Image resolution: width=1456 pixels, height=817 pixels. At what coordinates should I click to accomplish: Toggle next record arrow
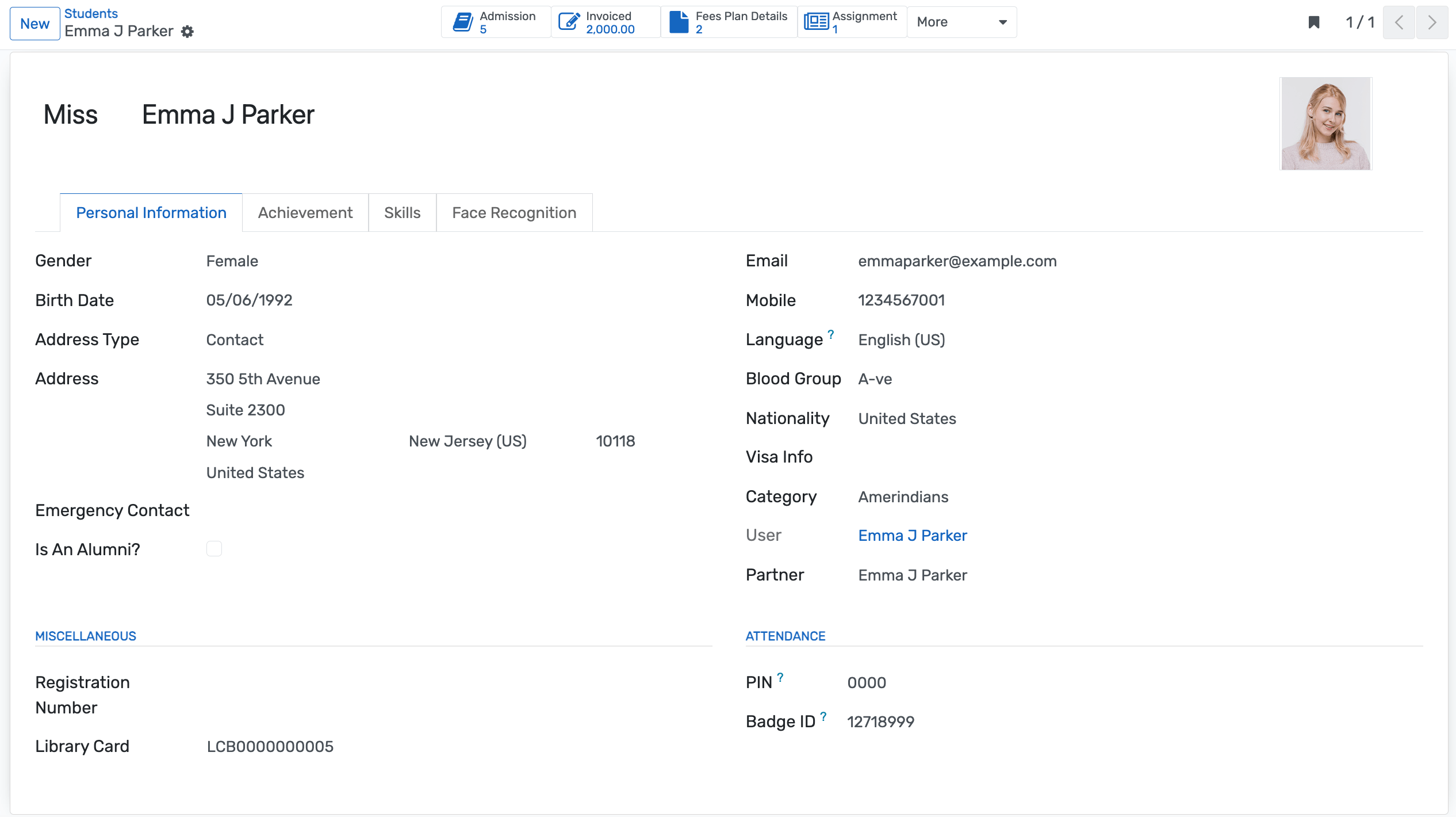point(1432,23)
